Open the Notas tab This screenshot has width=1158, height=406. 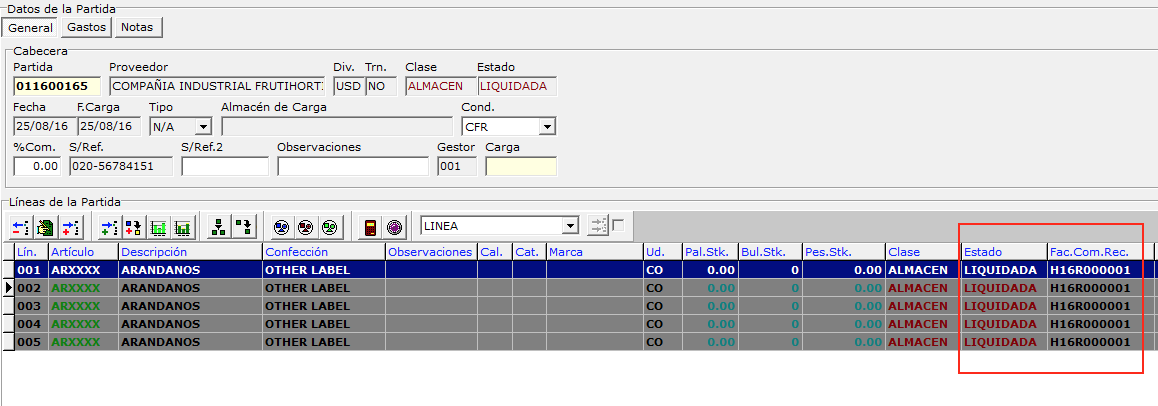pos(137,28)
